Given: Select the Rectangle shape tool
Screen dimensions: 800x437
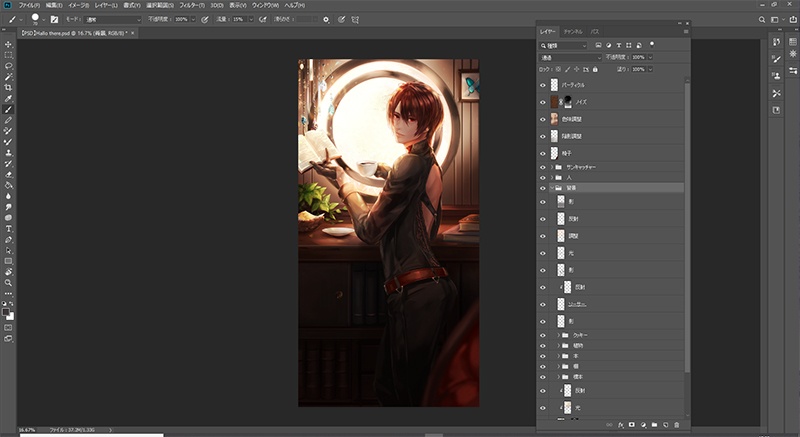Looking at the screenshot, I should pos(8,261).
